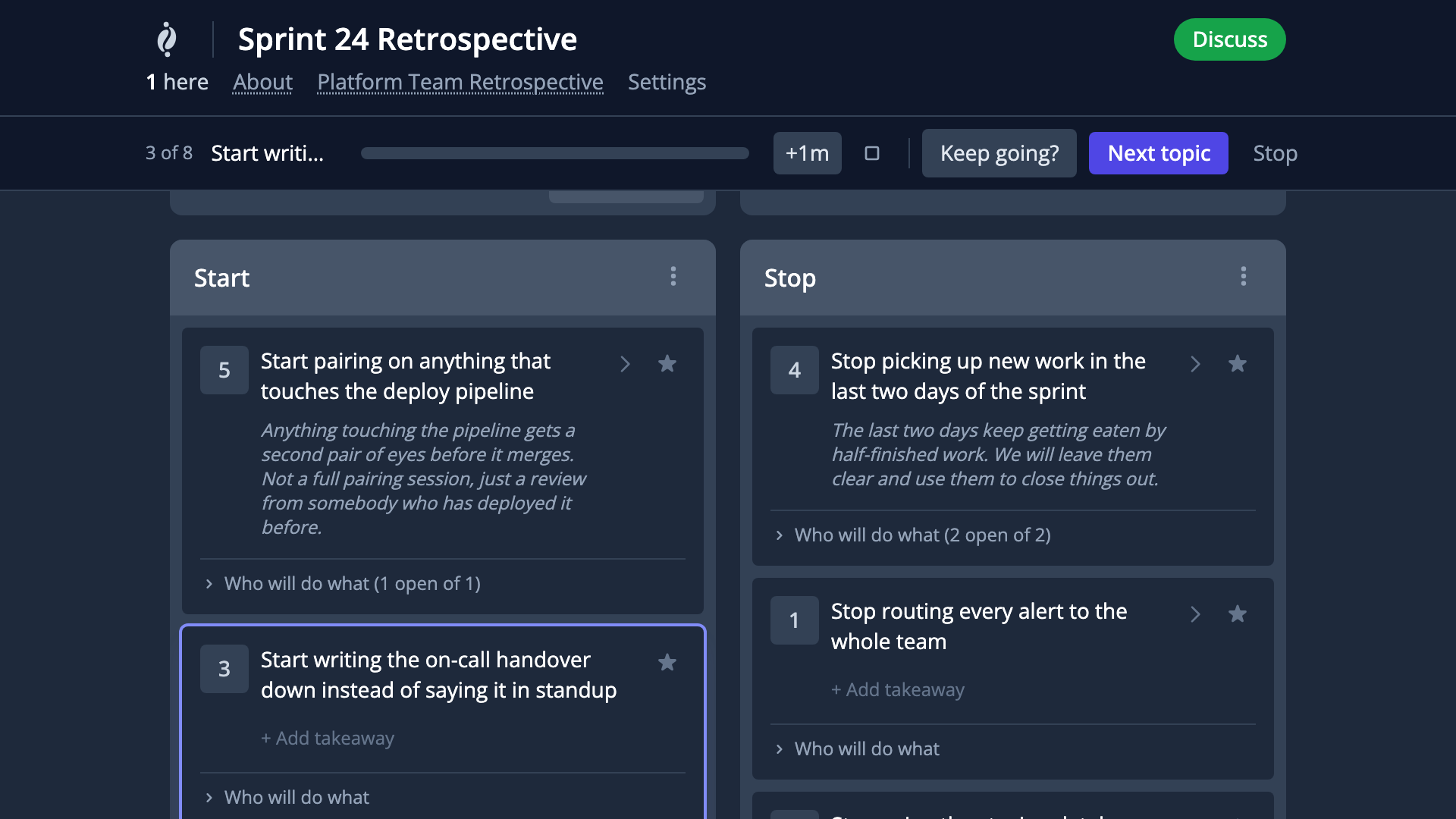Click the '1 here' participant count
Image resolution: width=1456 pixels, height=819 pixels.
coord(177,82)
